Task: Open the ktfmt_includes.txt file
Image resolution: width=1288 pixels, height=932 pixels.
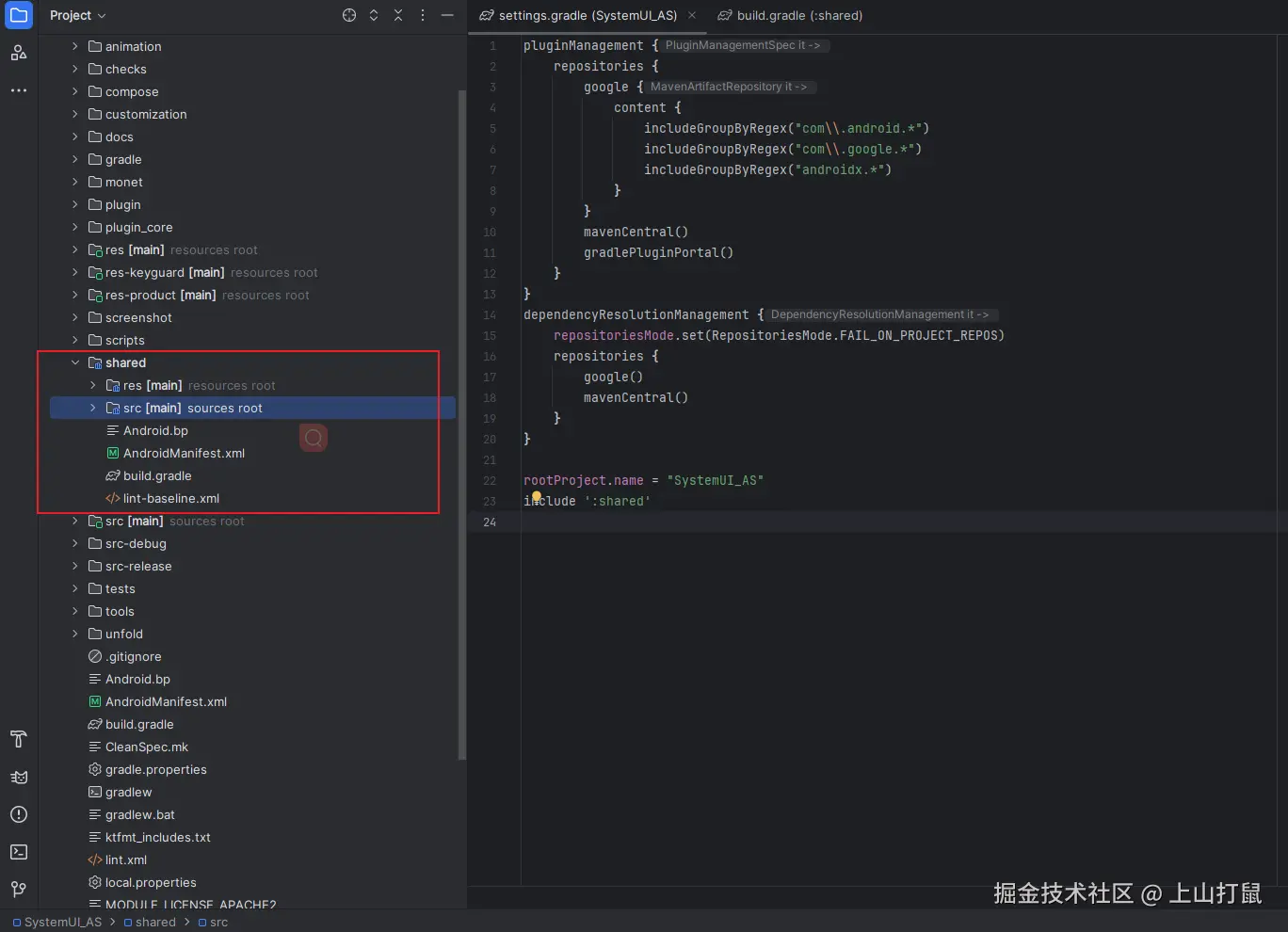Action: [x=158, y=837]
